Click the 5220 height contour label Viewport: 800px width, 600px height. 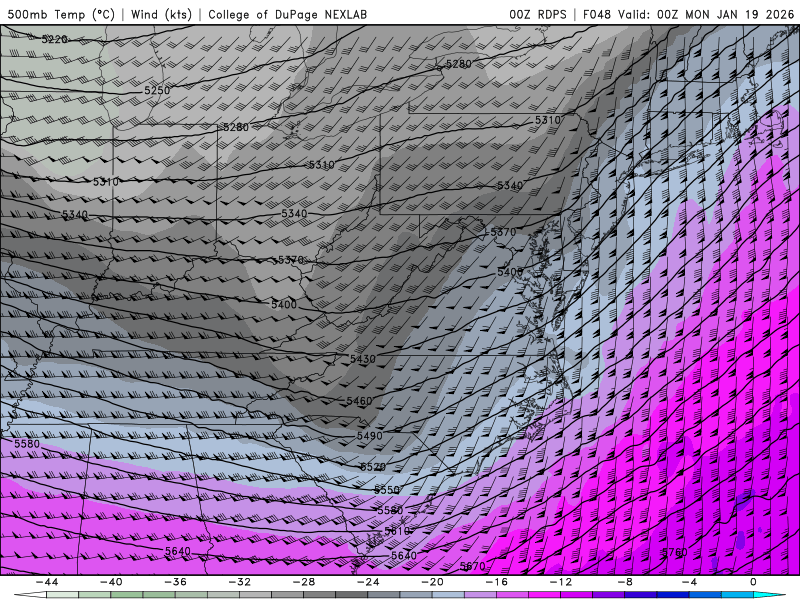pyautogui.click(x=54, y=39)
